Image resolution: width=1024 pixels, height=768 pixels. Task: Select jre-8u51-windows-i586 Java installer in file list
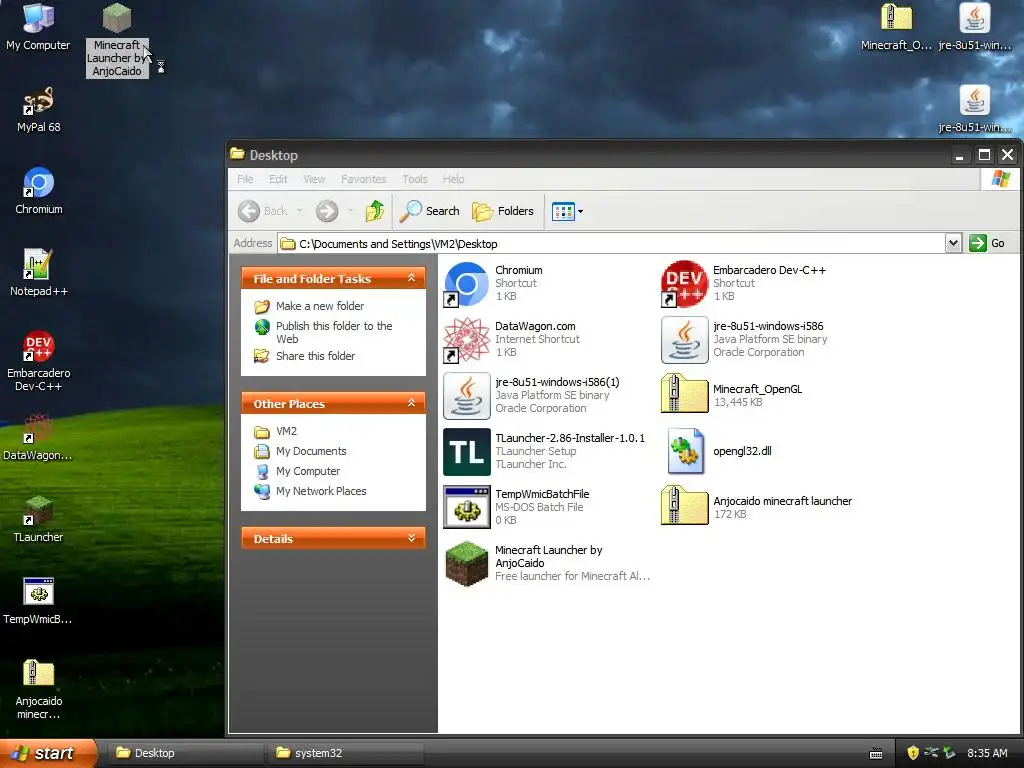[x=744, y=340]
